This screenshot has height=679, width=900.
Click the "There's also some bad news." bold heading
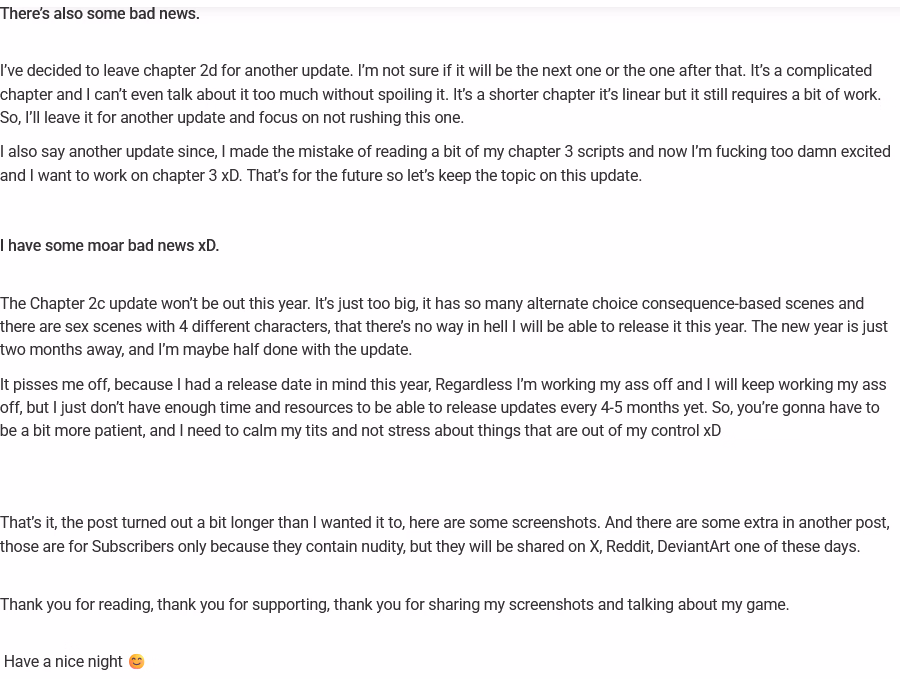point(100,14)
